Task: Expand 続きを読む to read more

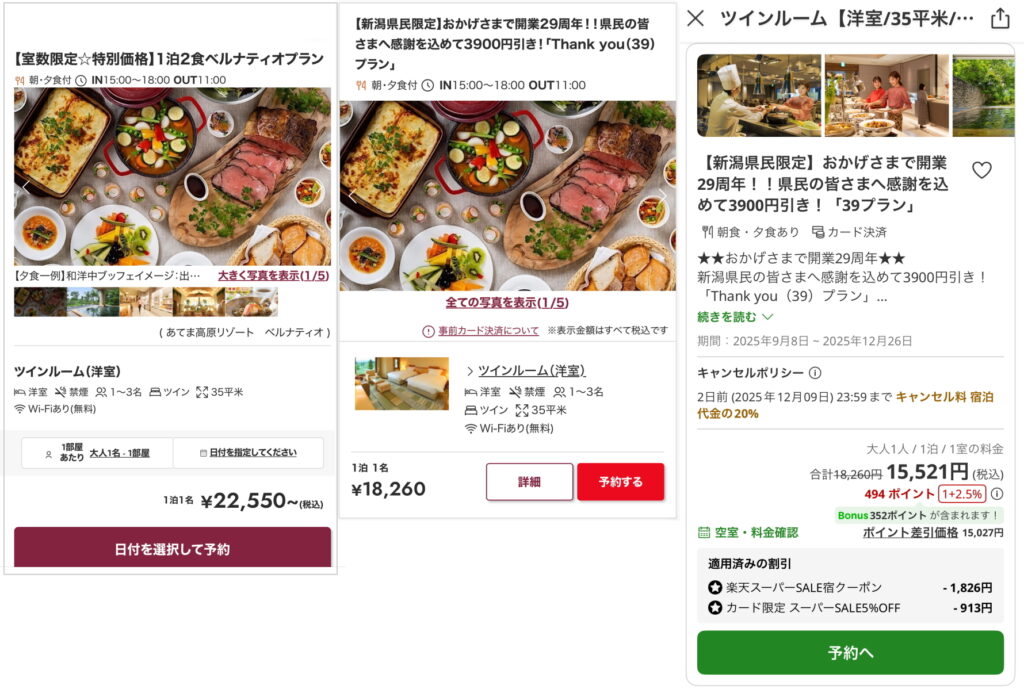Action: pos(735,317)
